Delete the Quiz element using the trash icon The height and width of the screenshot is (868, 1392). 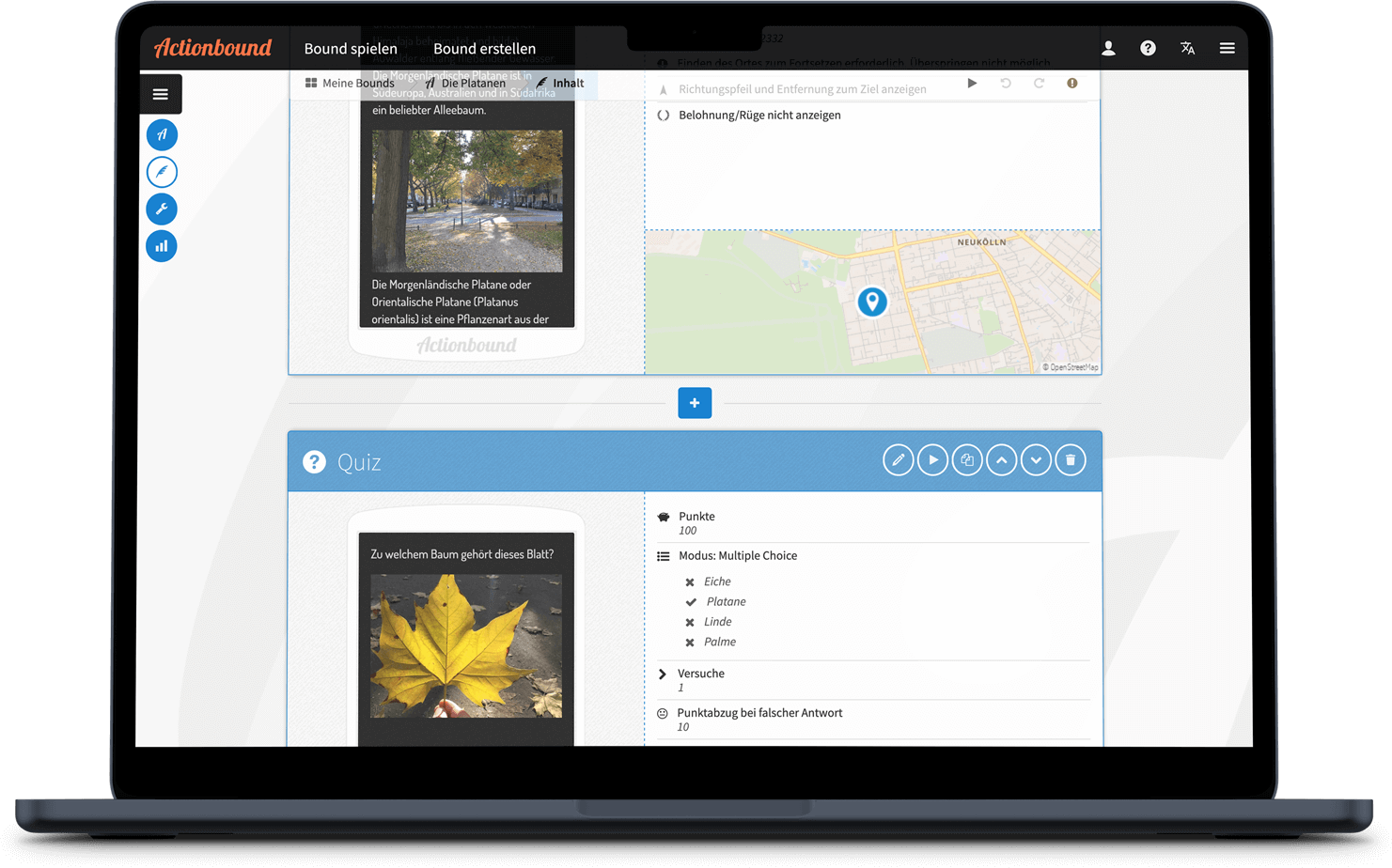point(1071,459)
